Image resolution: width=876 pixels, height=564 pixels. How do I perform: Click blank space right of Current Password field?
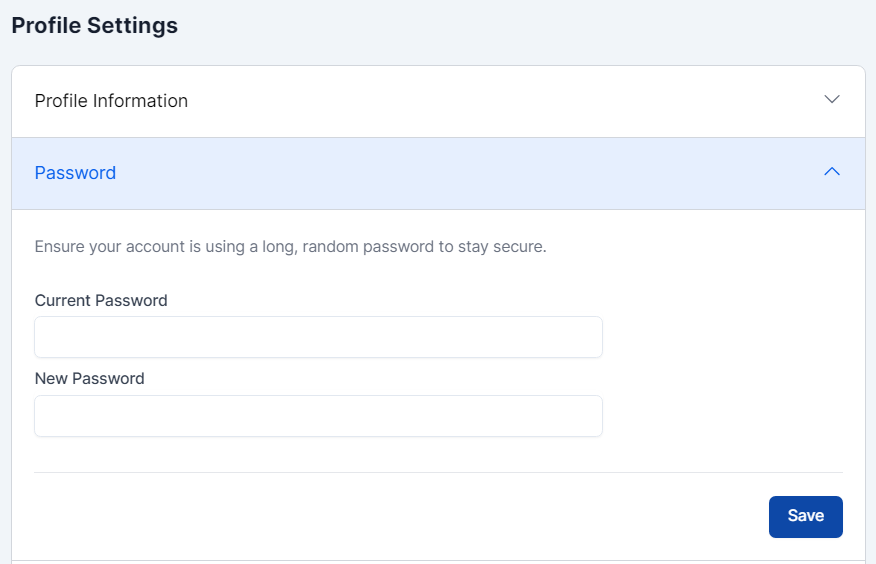(x=722, y=337)
